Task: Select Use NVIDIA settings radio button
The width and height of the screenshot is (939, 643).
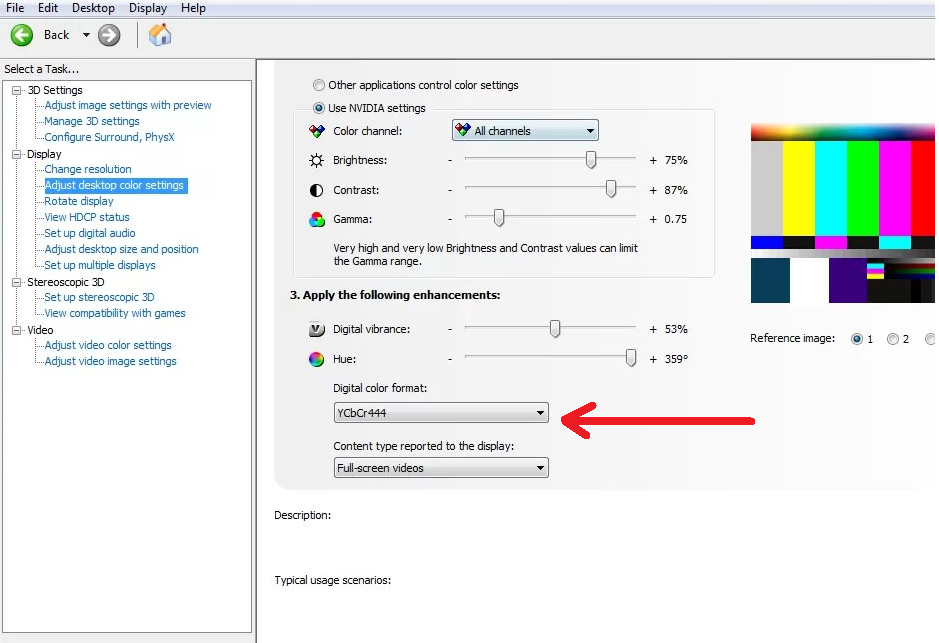Action: click(319, 108)
